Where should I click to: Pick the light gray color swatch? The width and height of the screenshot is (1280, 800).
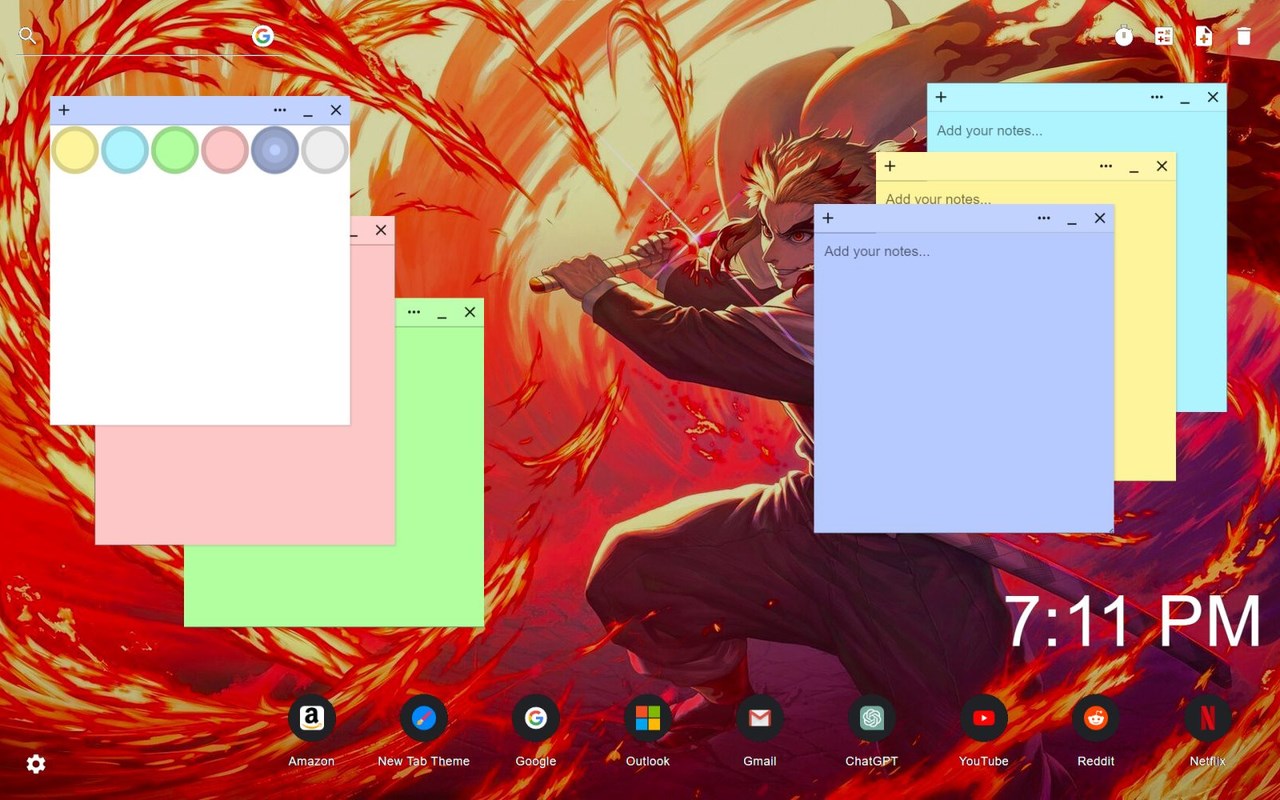(325, 150)
